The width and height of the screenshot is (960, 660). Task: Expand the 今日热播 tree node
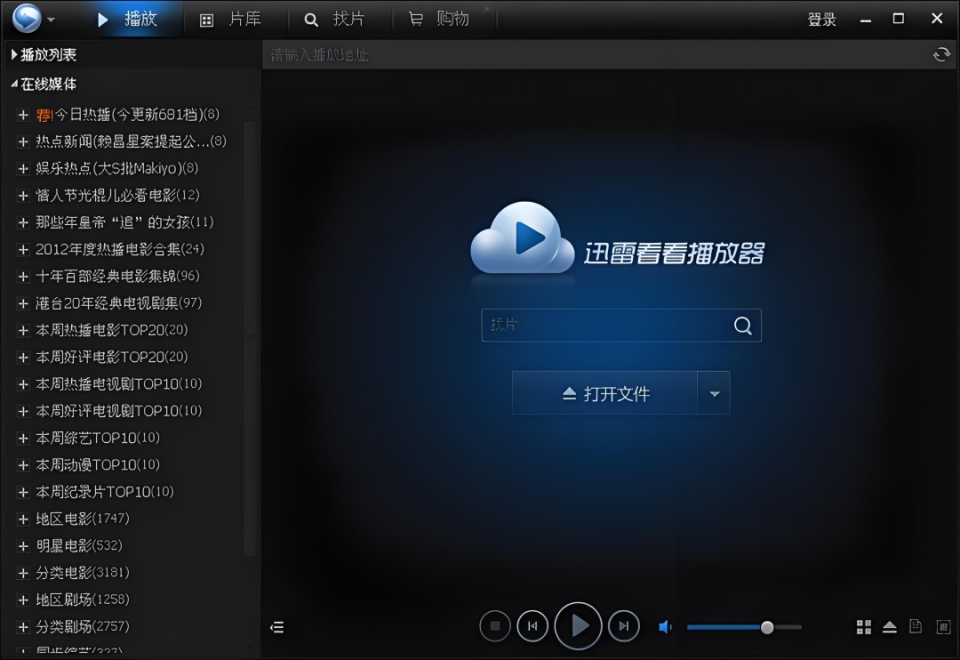[23, 114]
